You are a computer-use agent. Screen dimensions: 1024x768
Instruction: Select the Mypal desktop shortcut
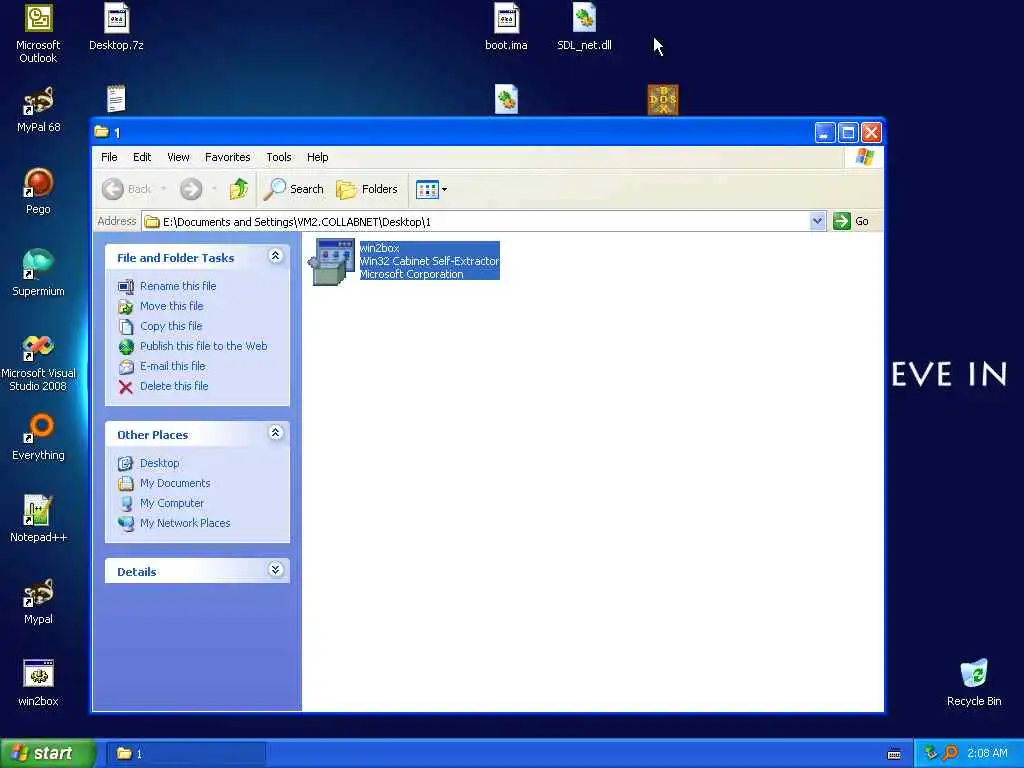38,601
